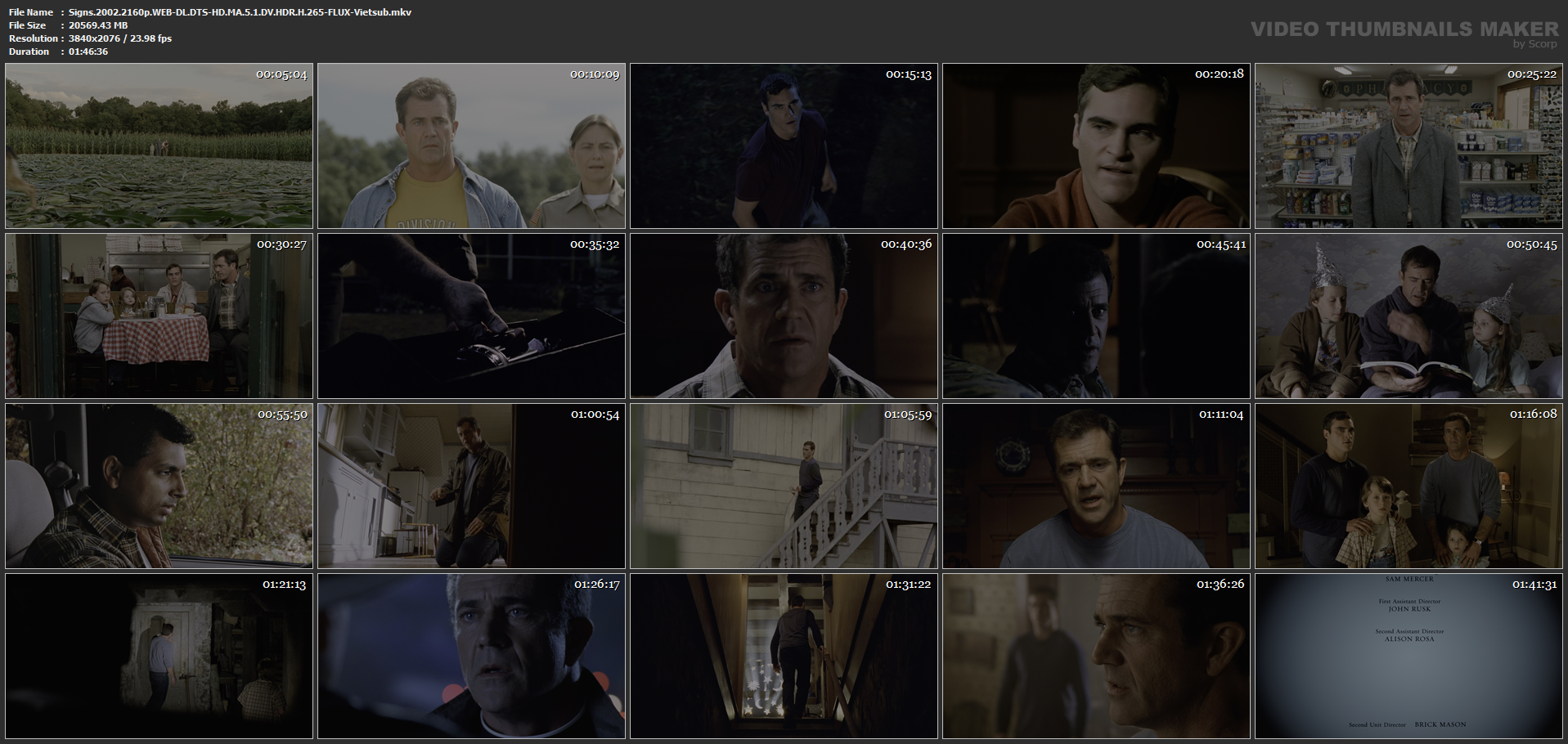Click the 01:21:13 timestamp label
The width and height of the screenshot is (1568, 744).
coord(284,585)
